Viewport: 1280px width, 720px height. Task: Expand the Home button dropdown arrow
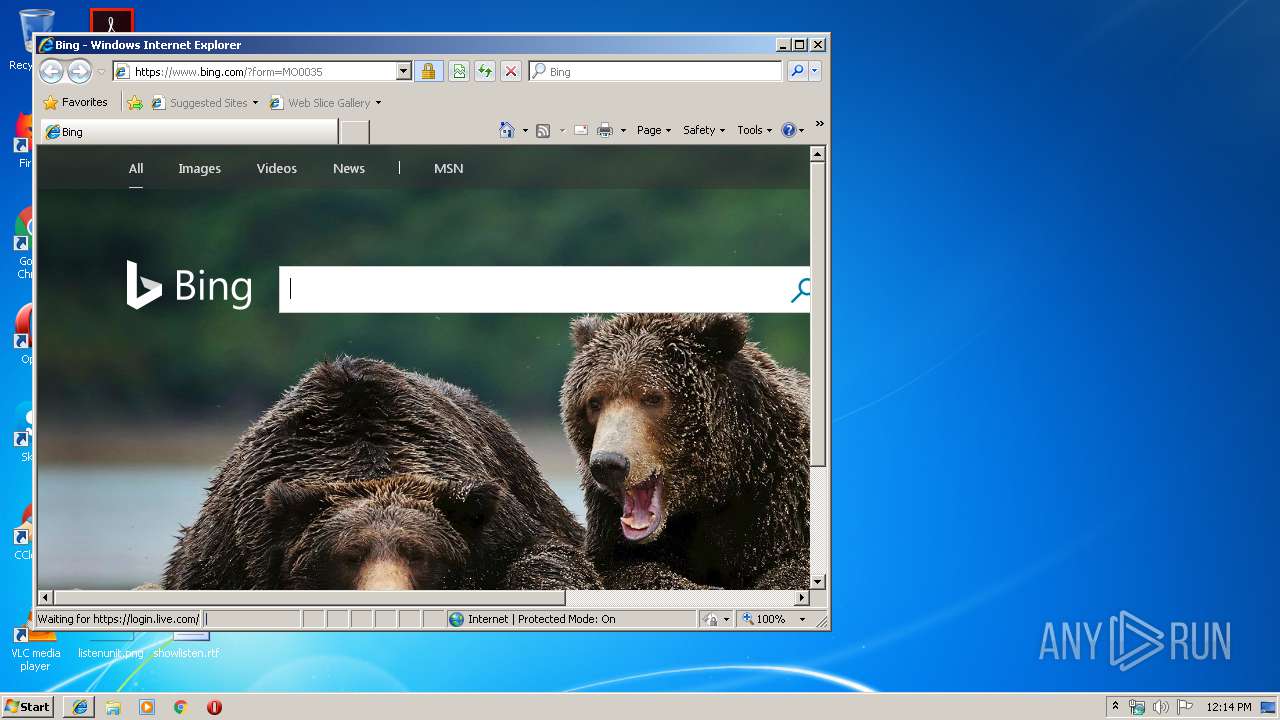pos(525,131)
